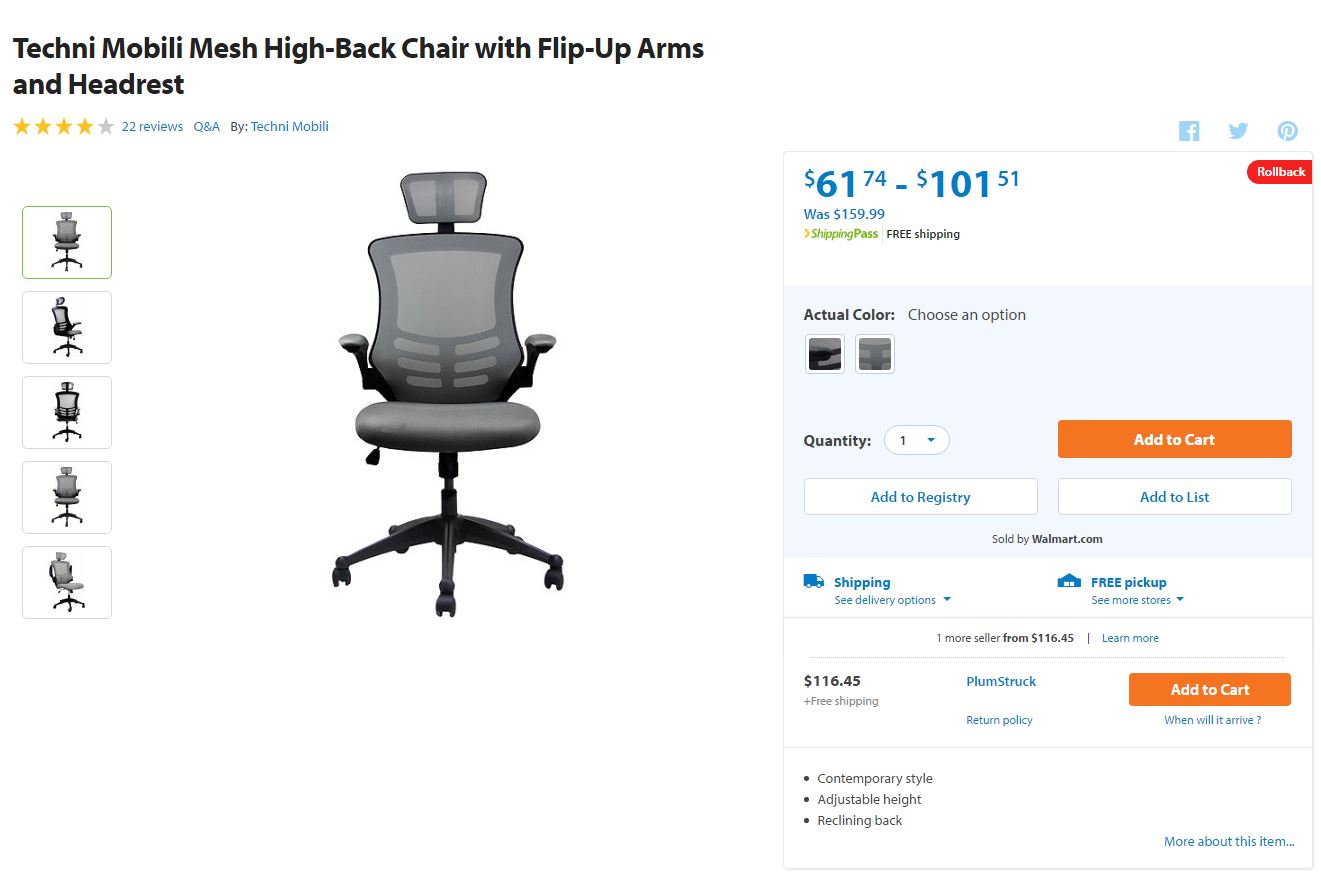Viewport: 1321px width, 878px height.
Task: Click the FREE pickup store icon
Action: 1069,581
